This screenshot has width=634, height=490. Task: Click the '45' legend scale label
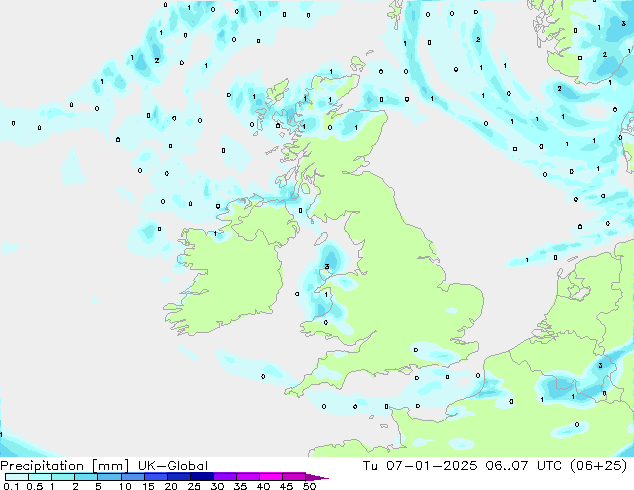tap(286, 486)
